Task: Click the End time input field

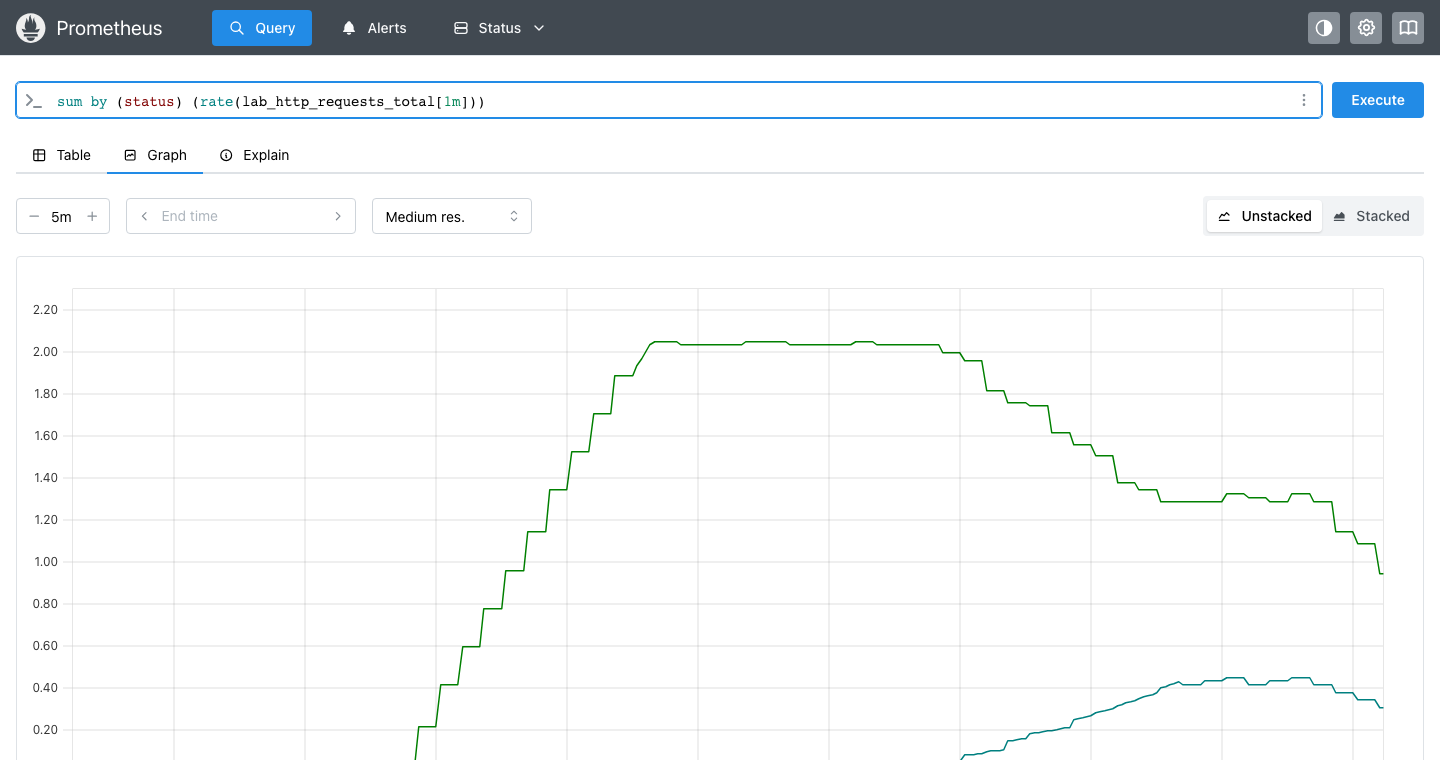Action: [241, 216]
